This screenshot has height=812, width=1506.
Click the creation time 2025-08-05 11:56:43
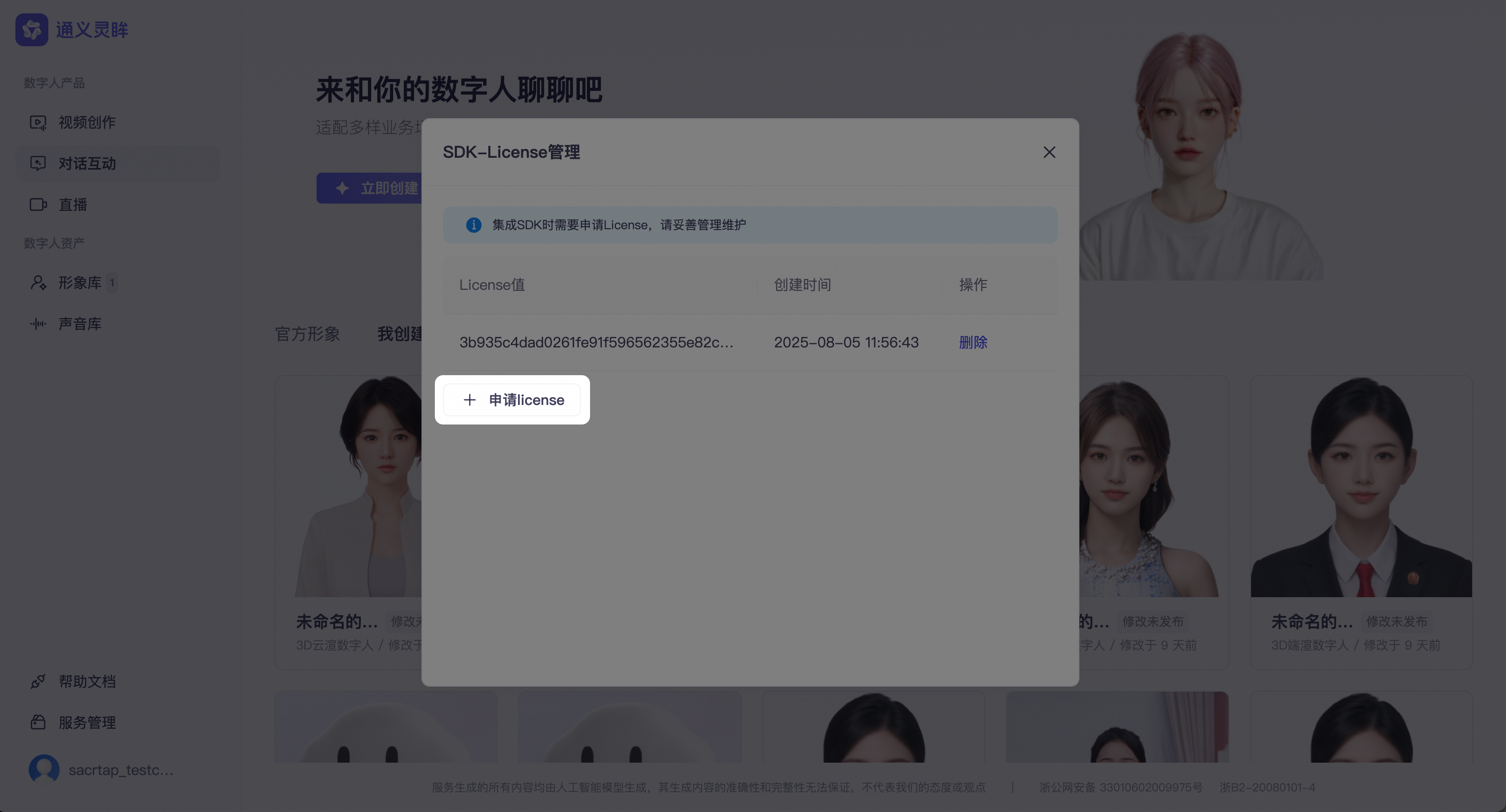pos(846,343)
